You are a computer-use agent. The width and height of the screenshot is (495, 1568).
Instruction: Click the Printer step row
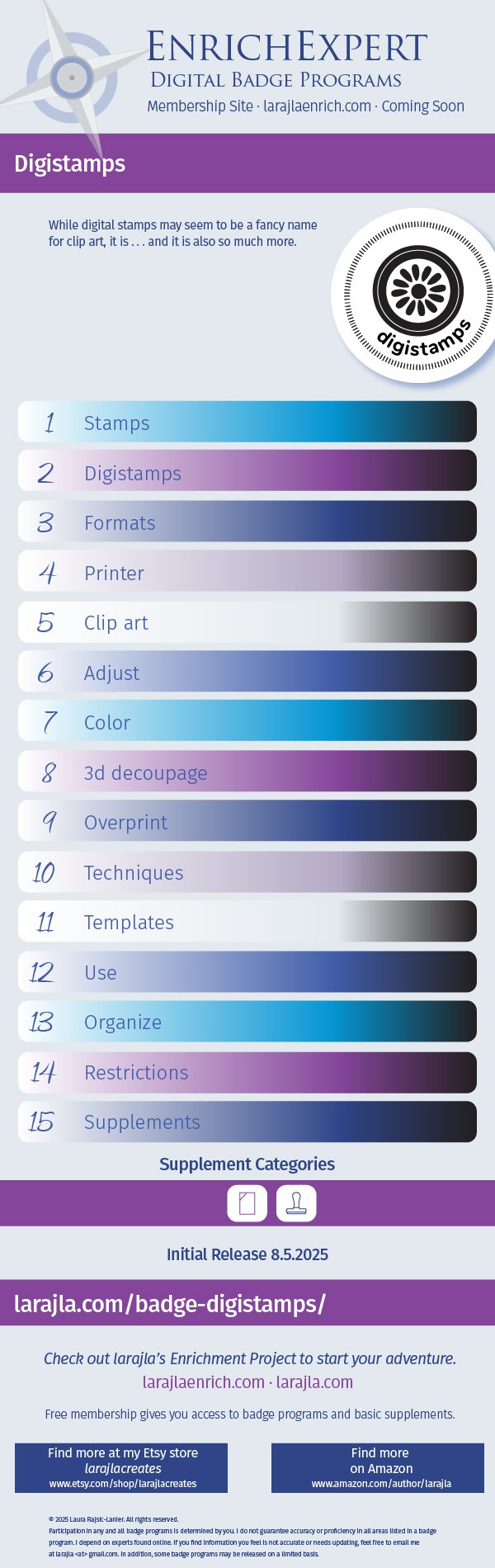pos(247,571)
